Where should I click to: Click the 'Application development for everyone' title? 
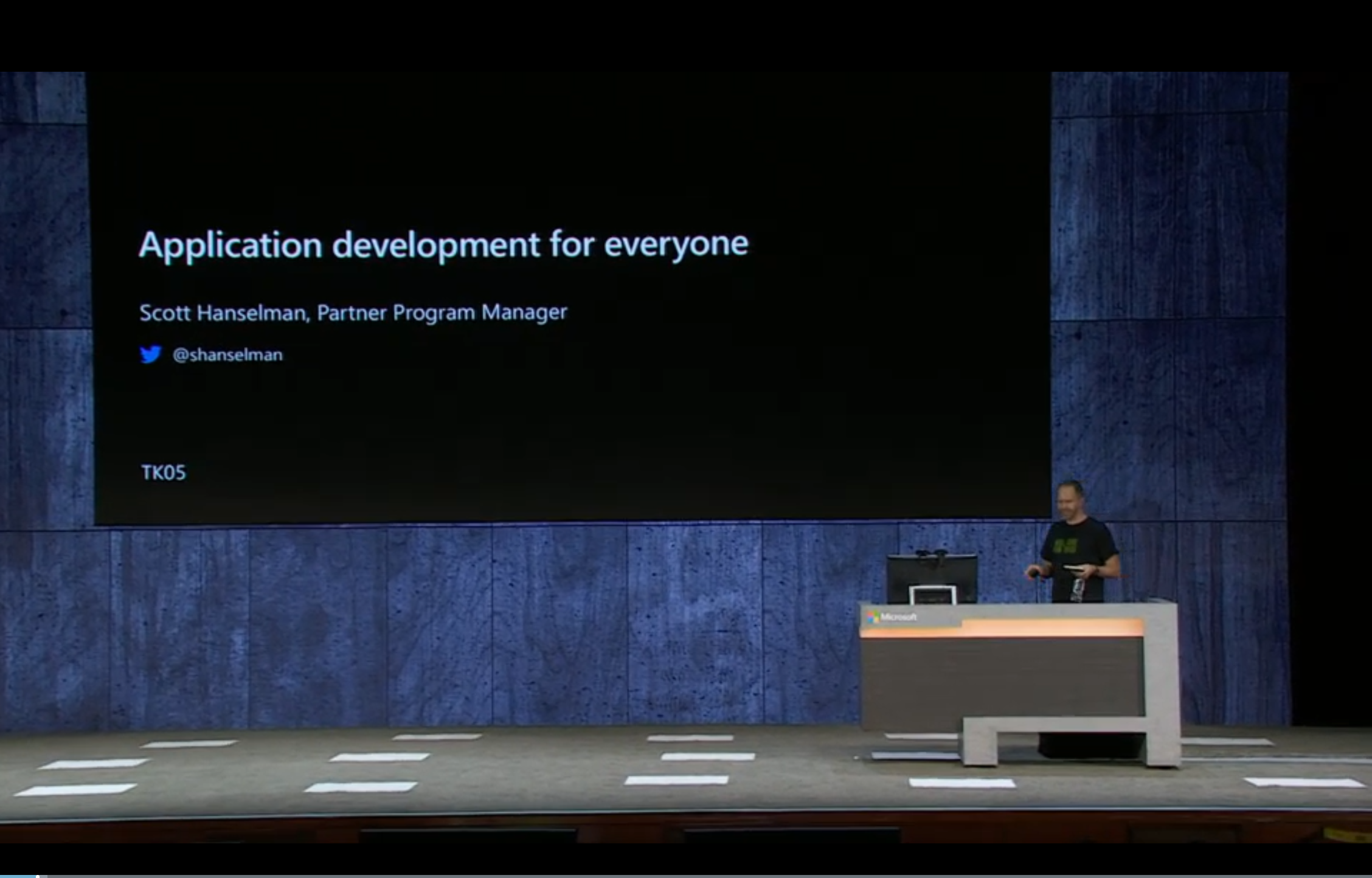[x=443, y=244]
